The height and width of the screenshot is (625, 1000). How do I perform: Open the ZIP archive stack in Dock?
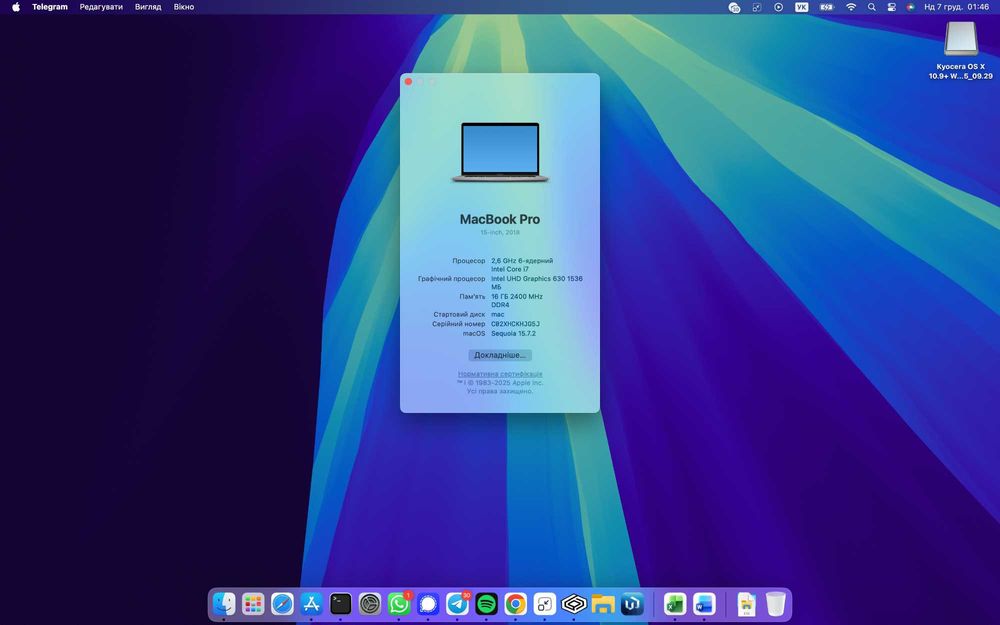coord(746,603)
